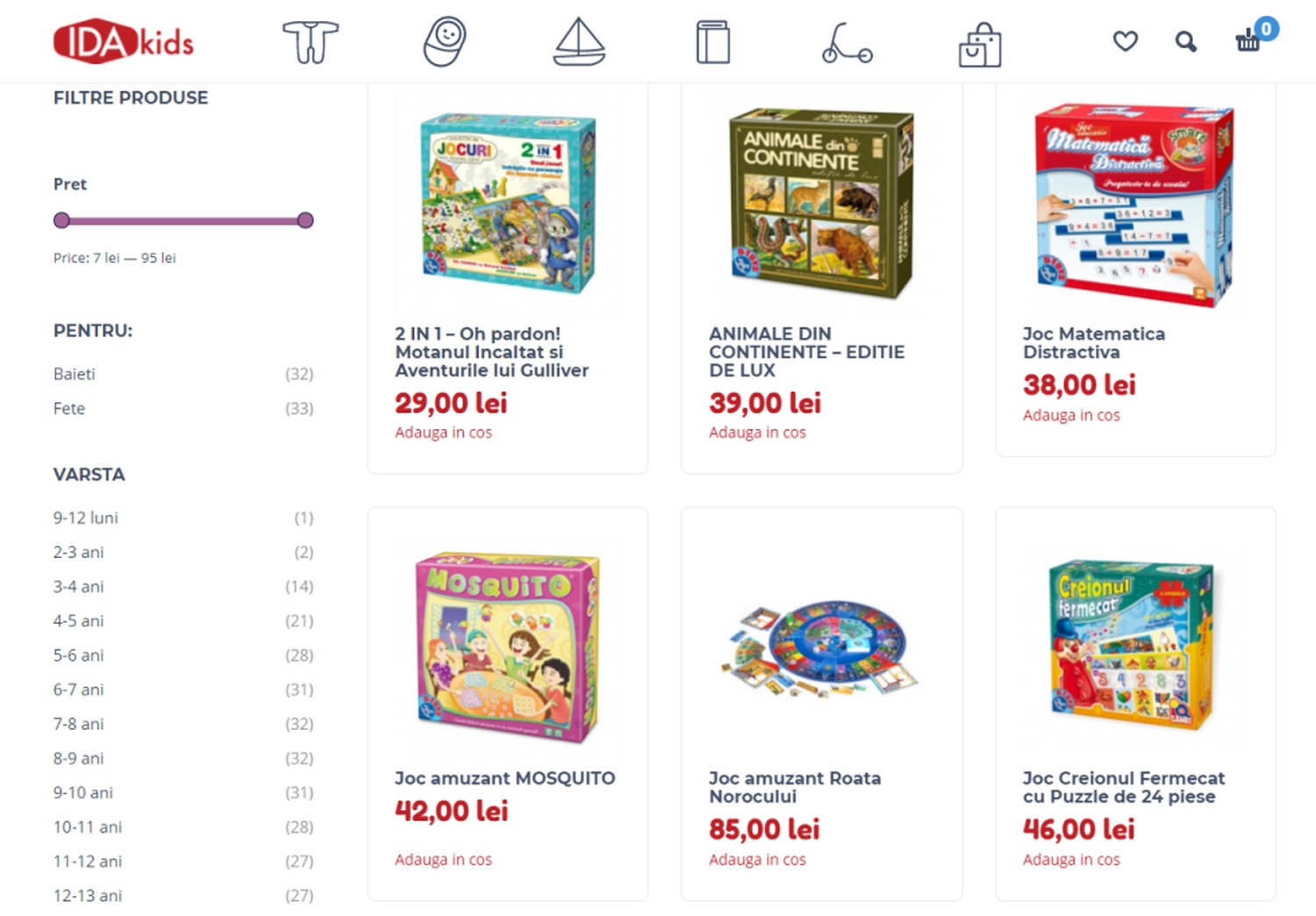Viewport: 1316px width, 916px height.
Task: Filter products by Fete
Action: 69,408
